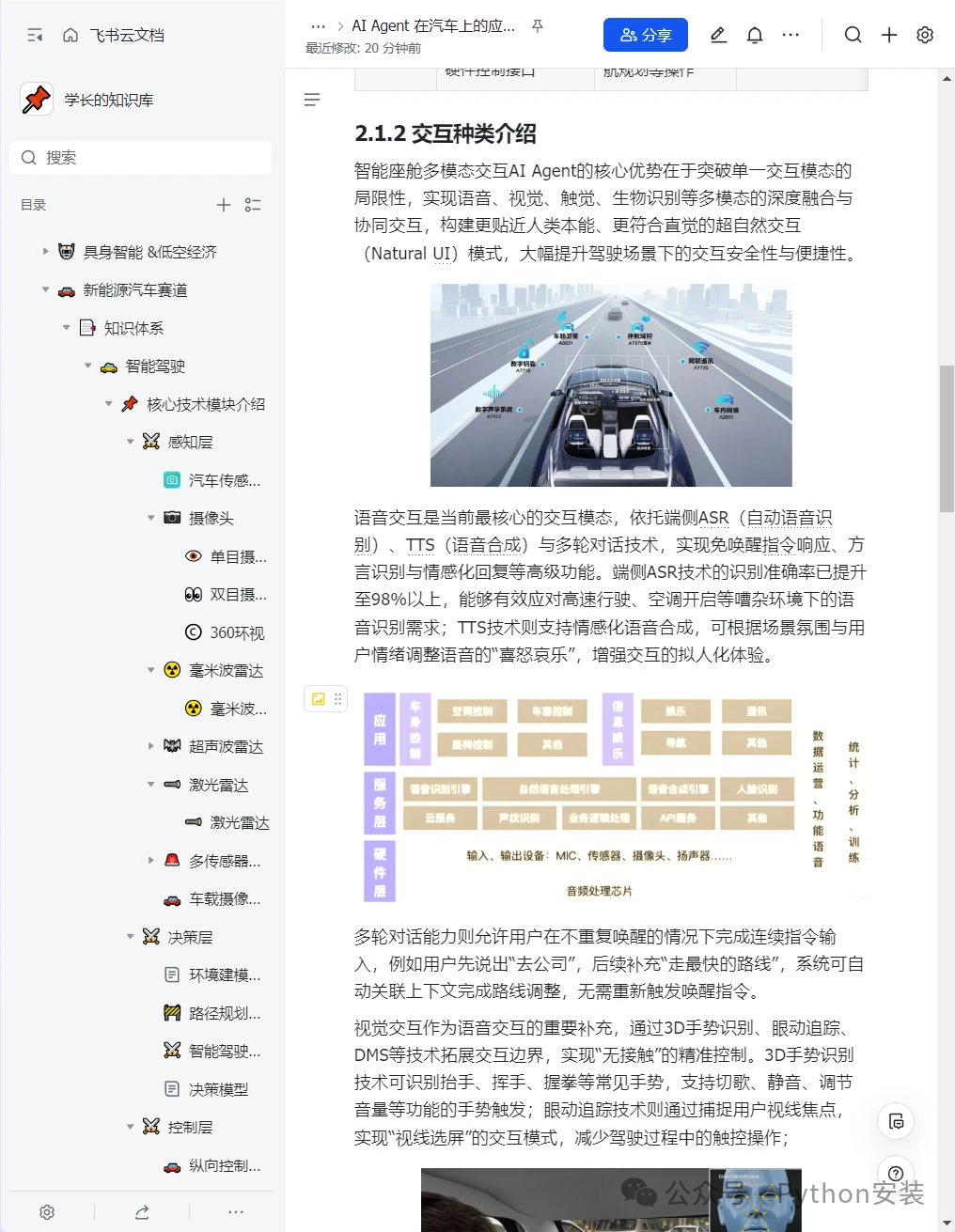Collapse the 感知层 node
The width and height of the screenshot is (955, 1232).
coord(131,442)
